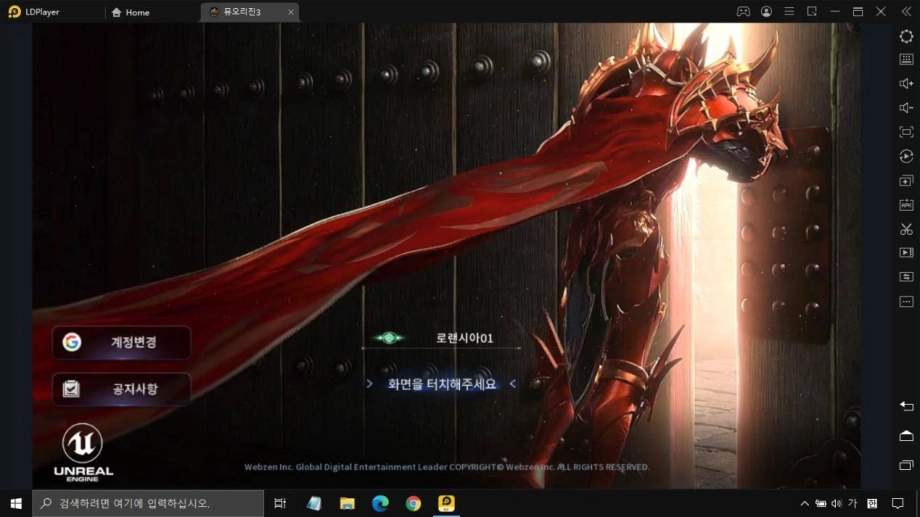Lower emulator volume with volume-down icon

click(x=906, y=107)
